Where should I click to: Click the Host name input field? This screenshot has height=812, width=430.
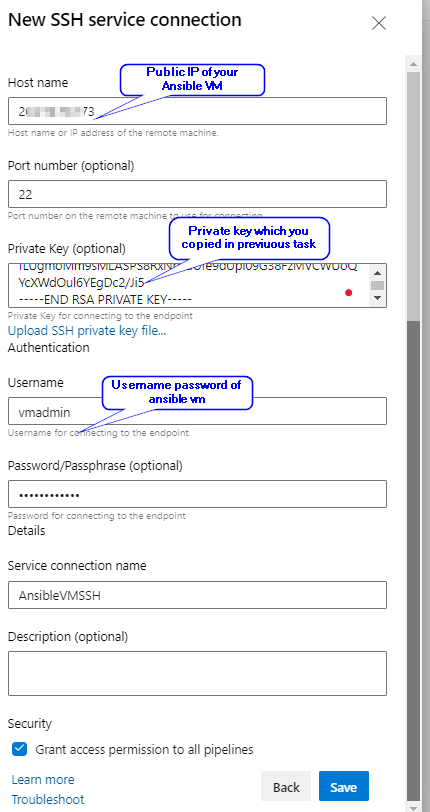click(197, 111)
